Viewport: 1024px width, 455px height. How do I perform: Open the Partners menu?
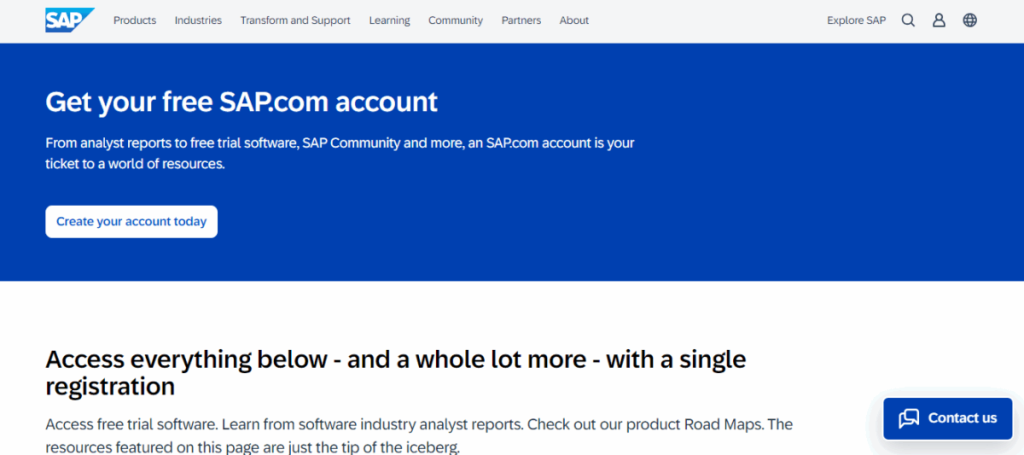point(521,20)
